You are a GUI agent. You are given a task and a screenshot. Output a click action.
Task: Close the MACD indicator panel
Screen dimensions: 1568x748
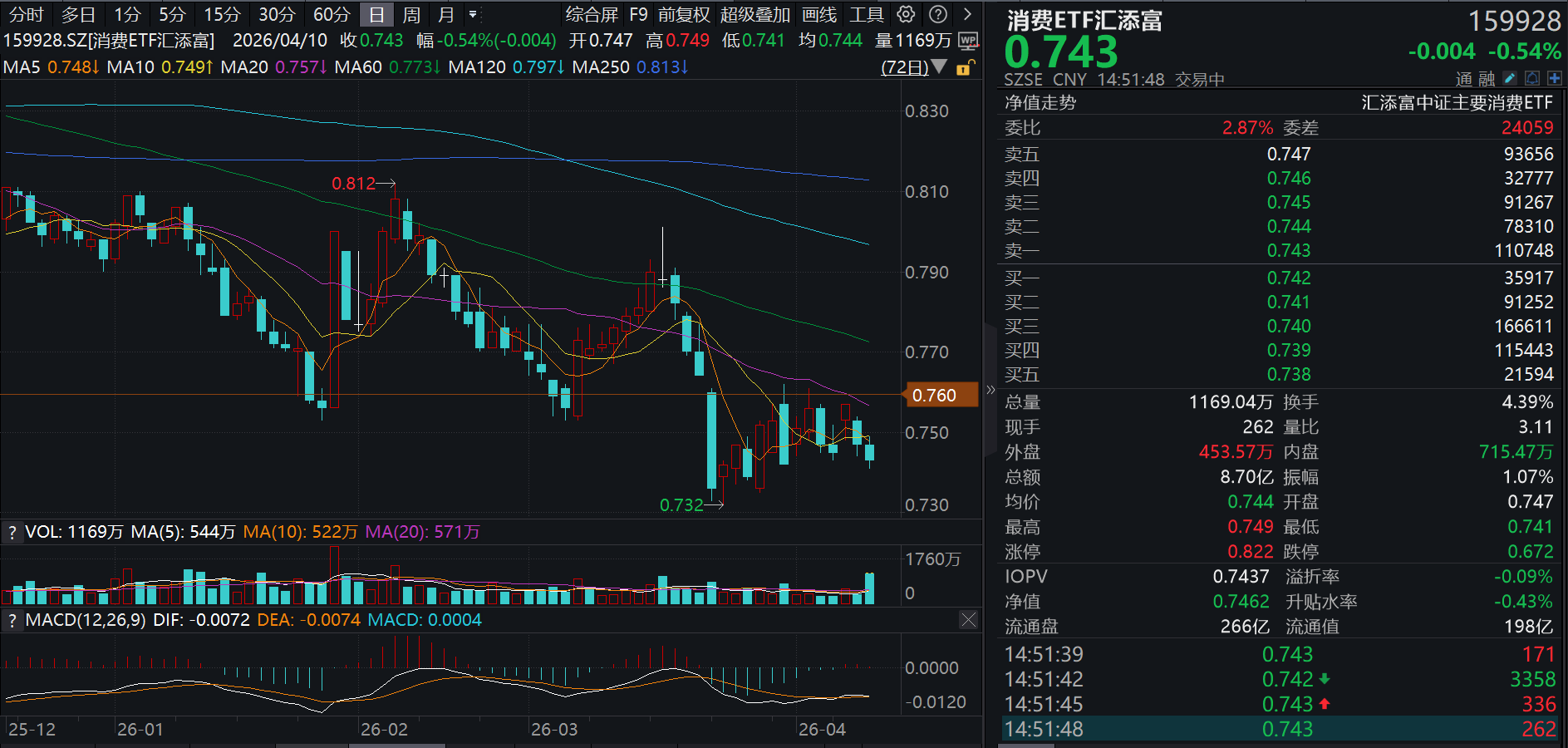968,620
